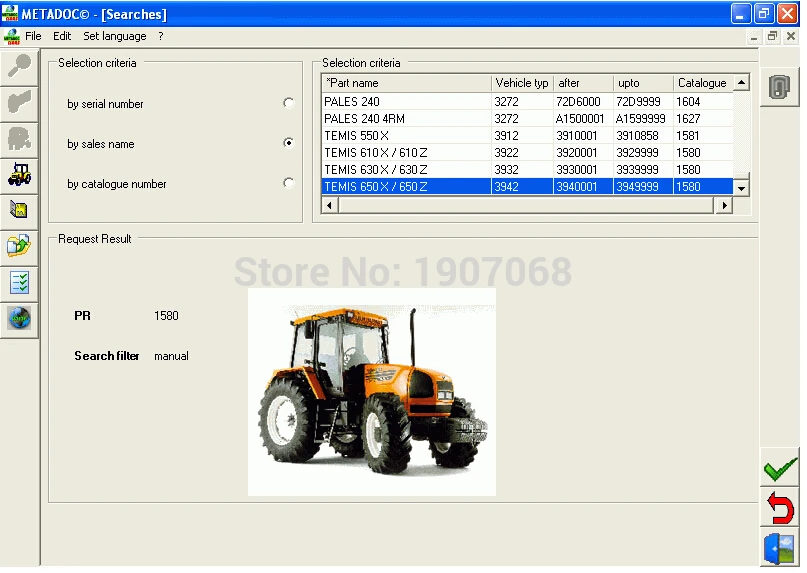The width and height of the screenshot is (807, 573).
Task: Open the globe icon in sidebar
Action: [19, 319]
